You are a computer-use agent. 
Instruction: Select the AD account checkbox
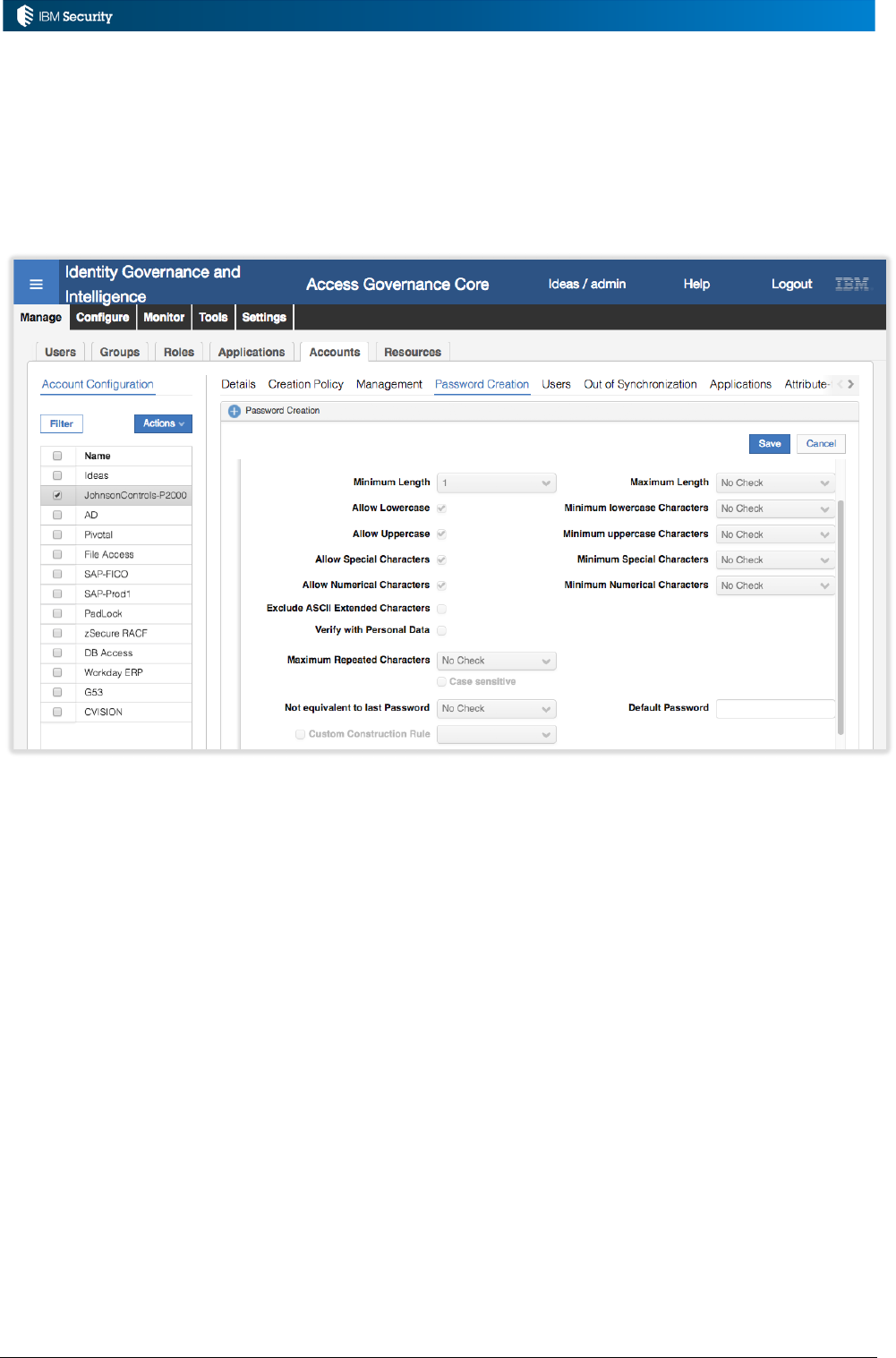coord(57,515)
